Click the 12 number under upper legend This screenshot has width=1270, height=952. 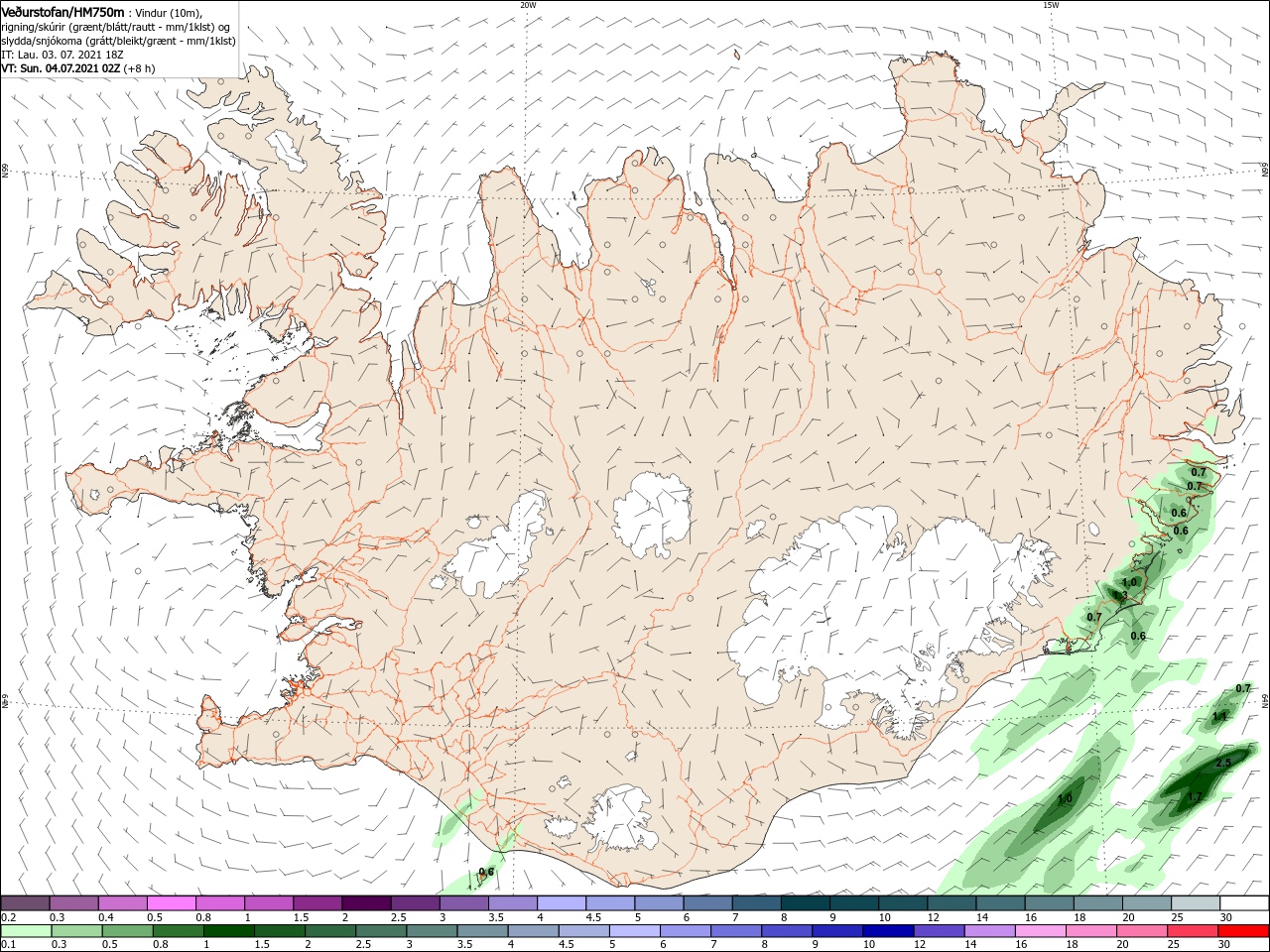pos(933,918)
